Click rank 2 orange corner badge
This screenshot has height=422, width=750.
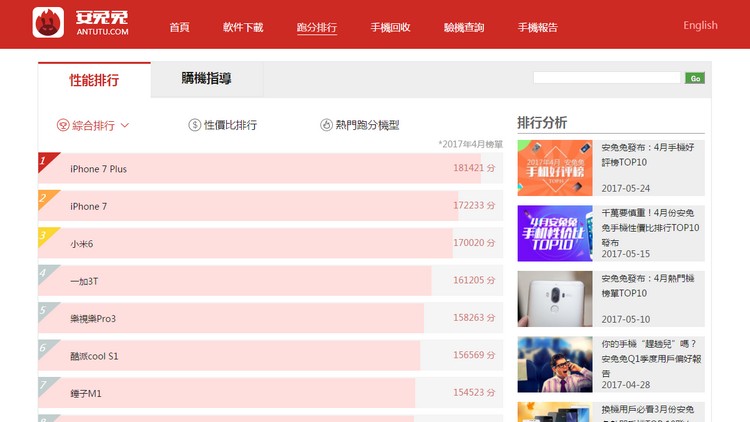click(46, 197)
